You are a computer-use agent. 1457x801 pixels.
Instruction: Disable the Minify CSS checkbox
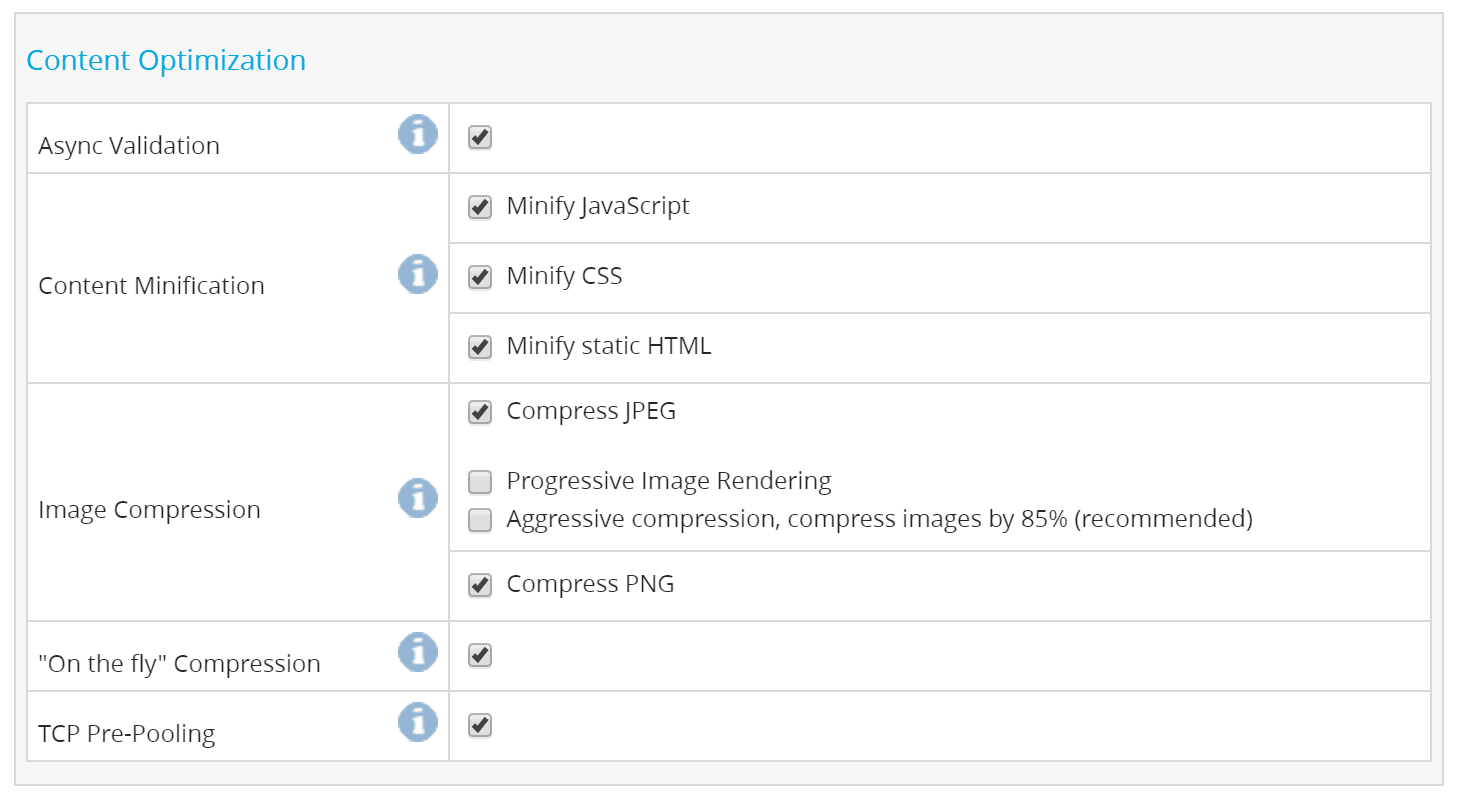480,277
